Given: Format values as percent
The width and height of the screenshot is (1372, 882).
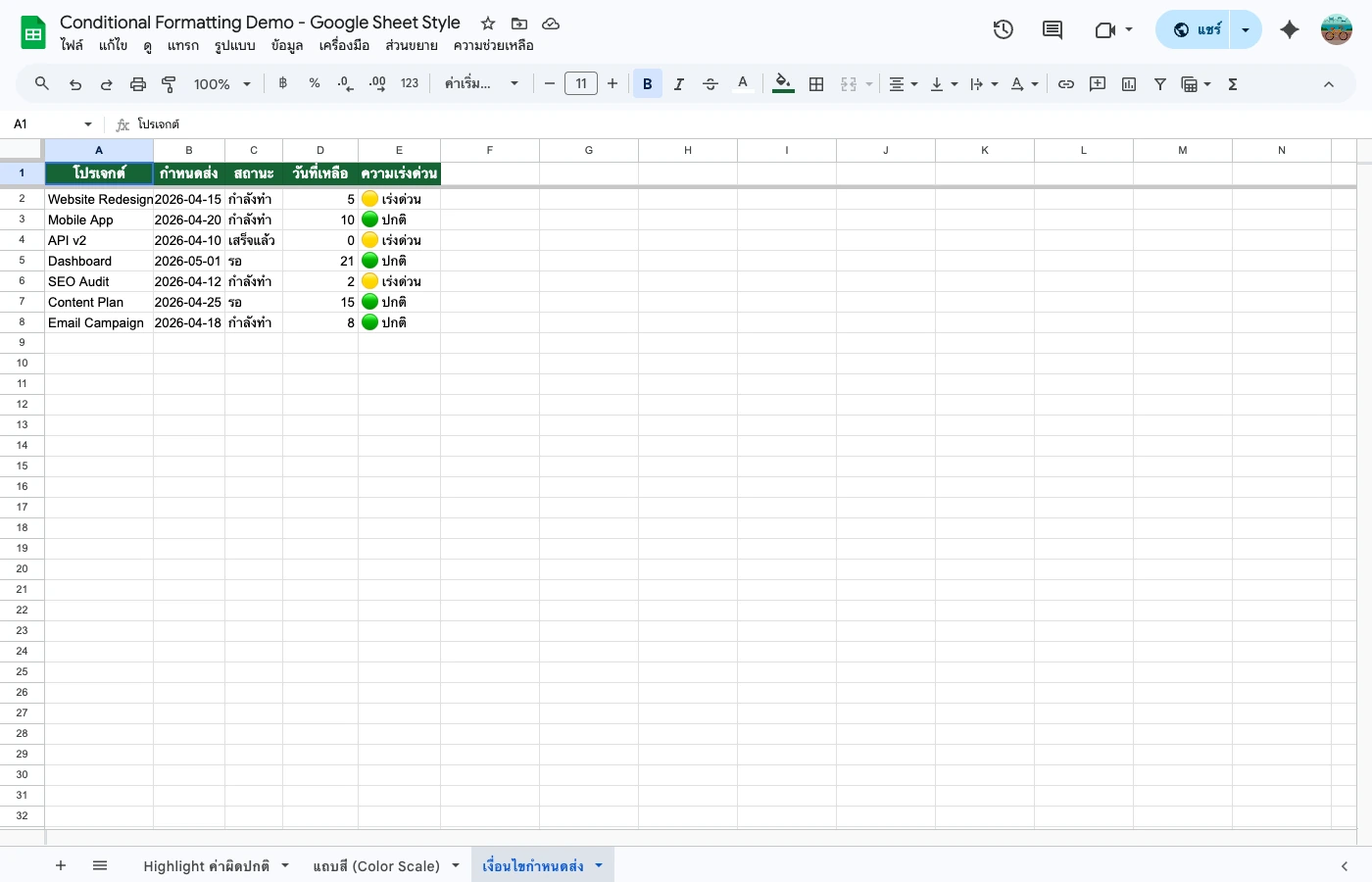Looking at the screenshot, I should [x=315, y=83].
